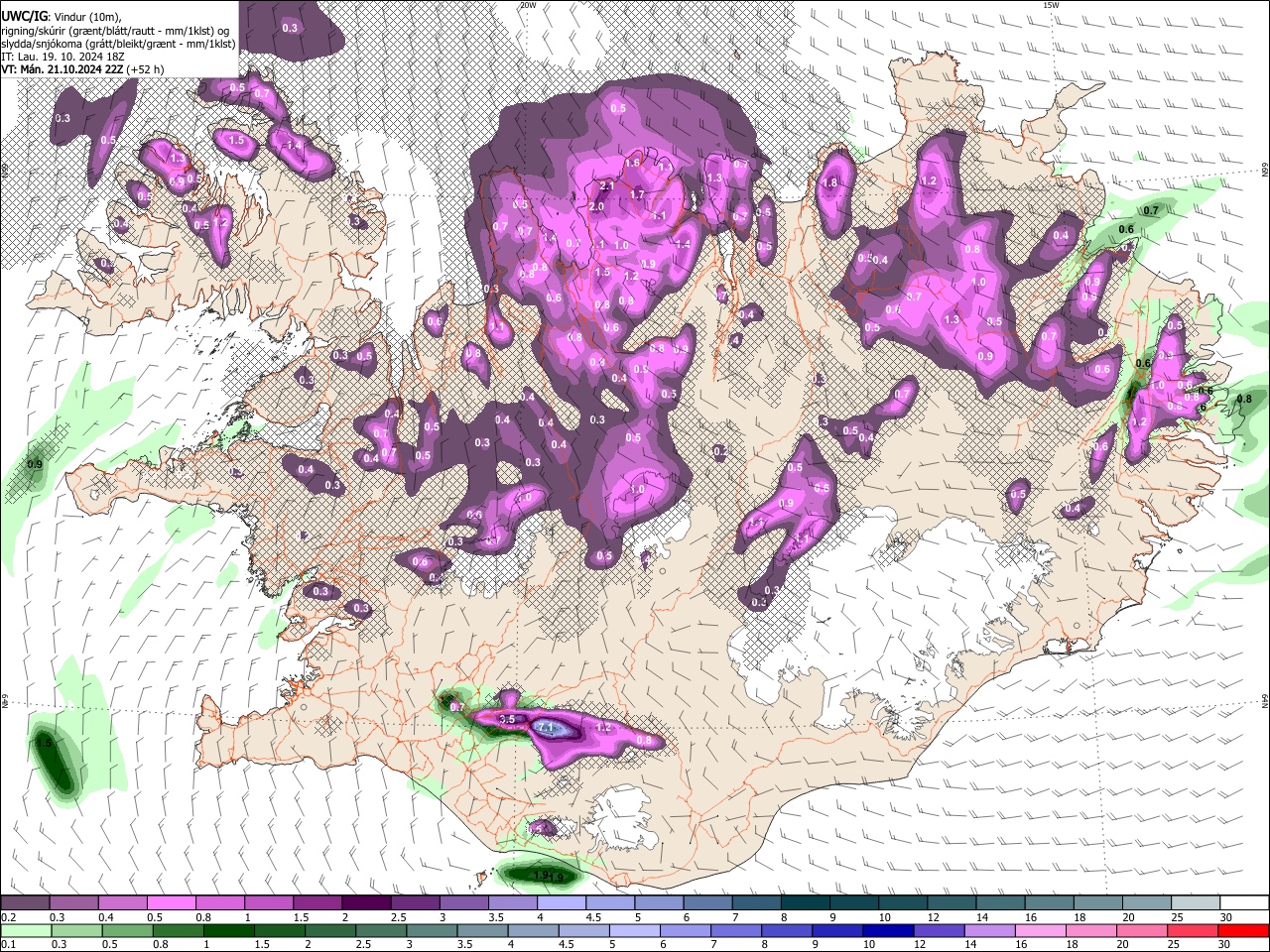Click the 2.1 snowfall value in the north
Image resolution: width=1270 pixels, height=952 pixels.
click(x=609, y=185)
